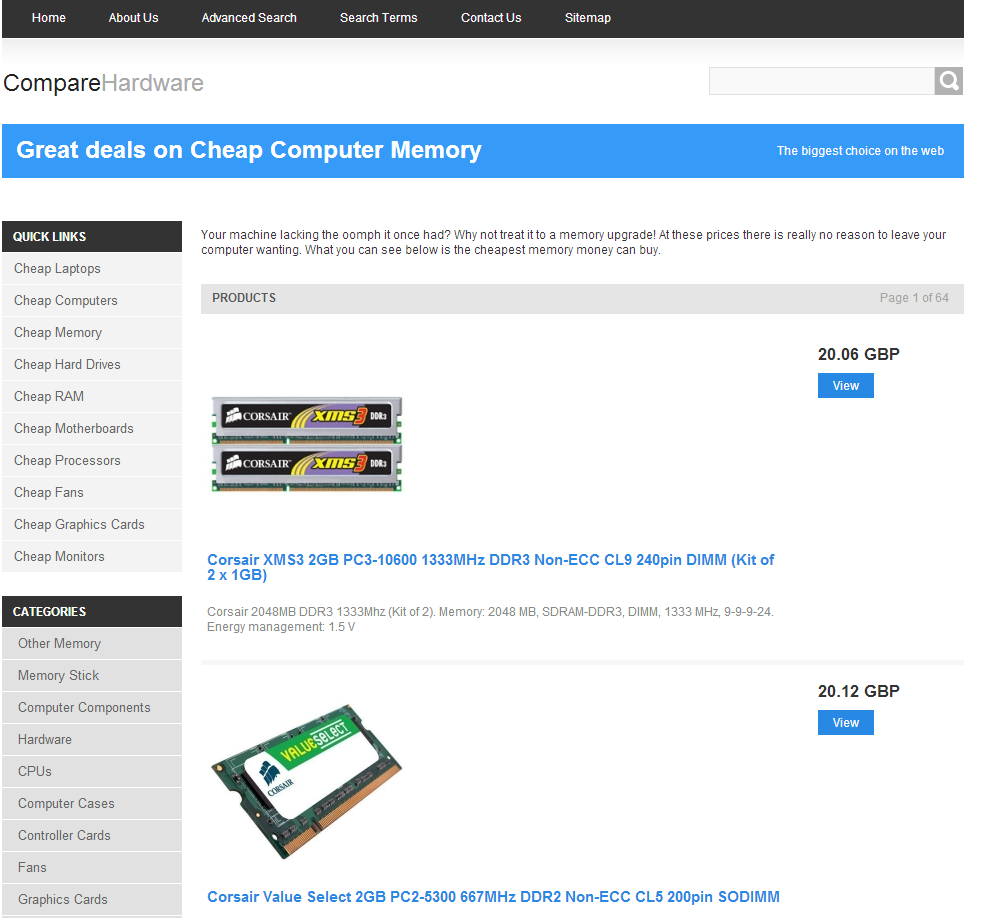Open Advanced Search in top navigation

click(249, 18)
